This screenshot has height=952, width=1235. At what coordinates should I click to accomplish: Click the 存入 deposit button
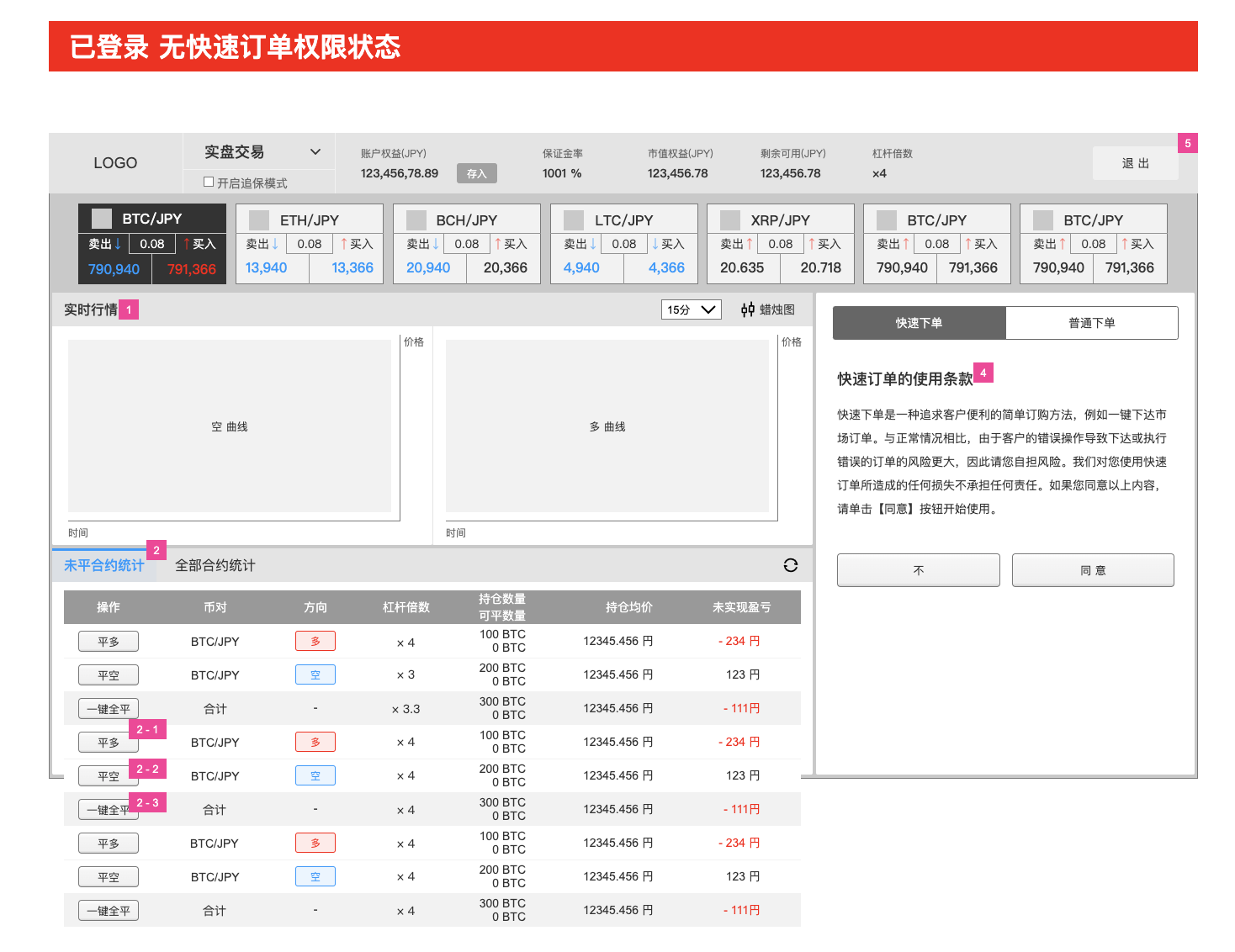point(476,173)
